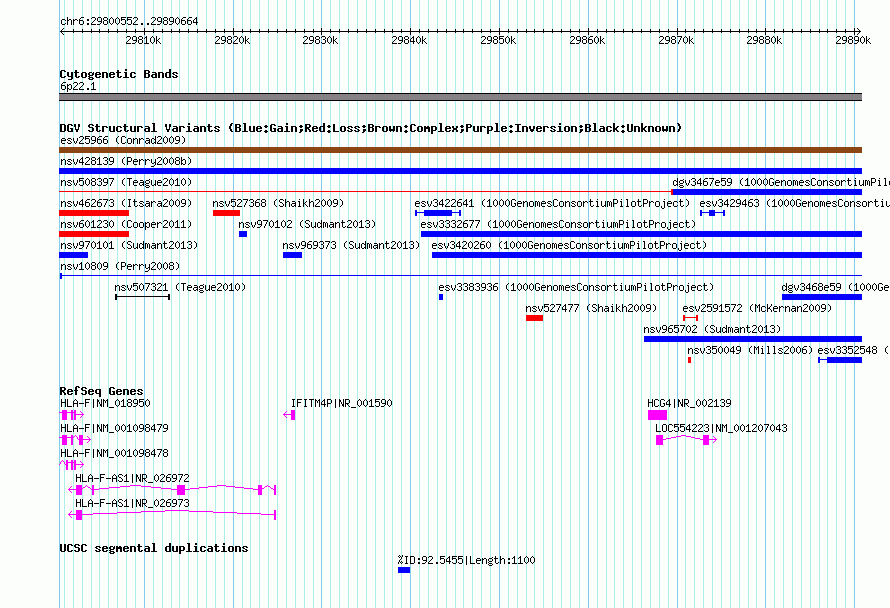Click the Cytogenetic Bands track title

click(x=119, y=74)
